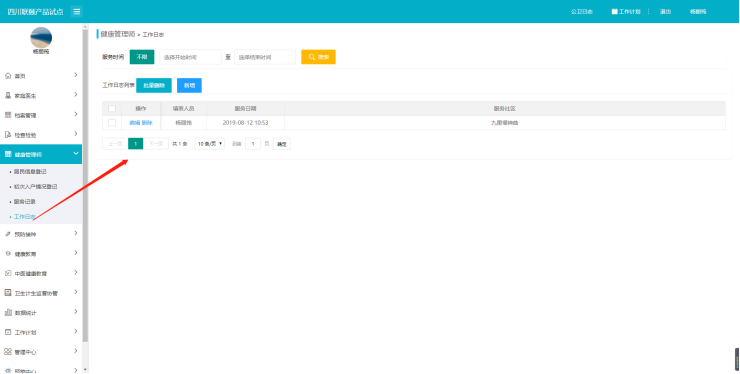The image size is (740, 374).
Task: Click the magnifier icon on search button
Action: tap(312, 57)
